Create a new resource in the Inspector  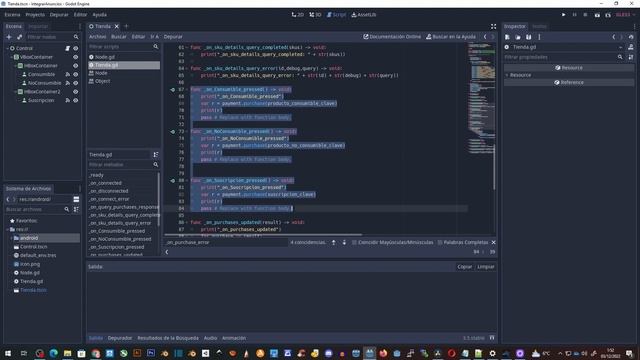click(x=507, y=37)
